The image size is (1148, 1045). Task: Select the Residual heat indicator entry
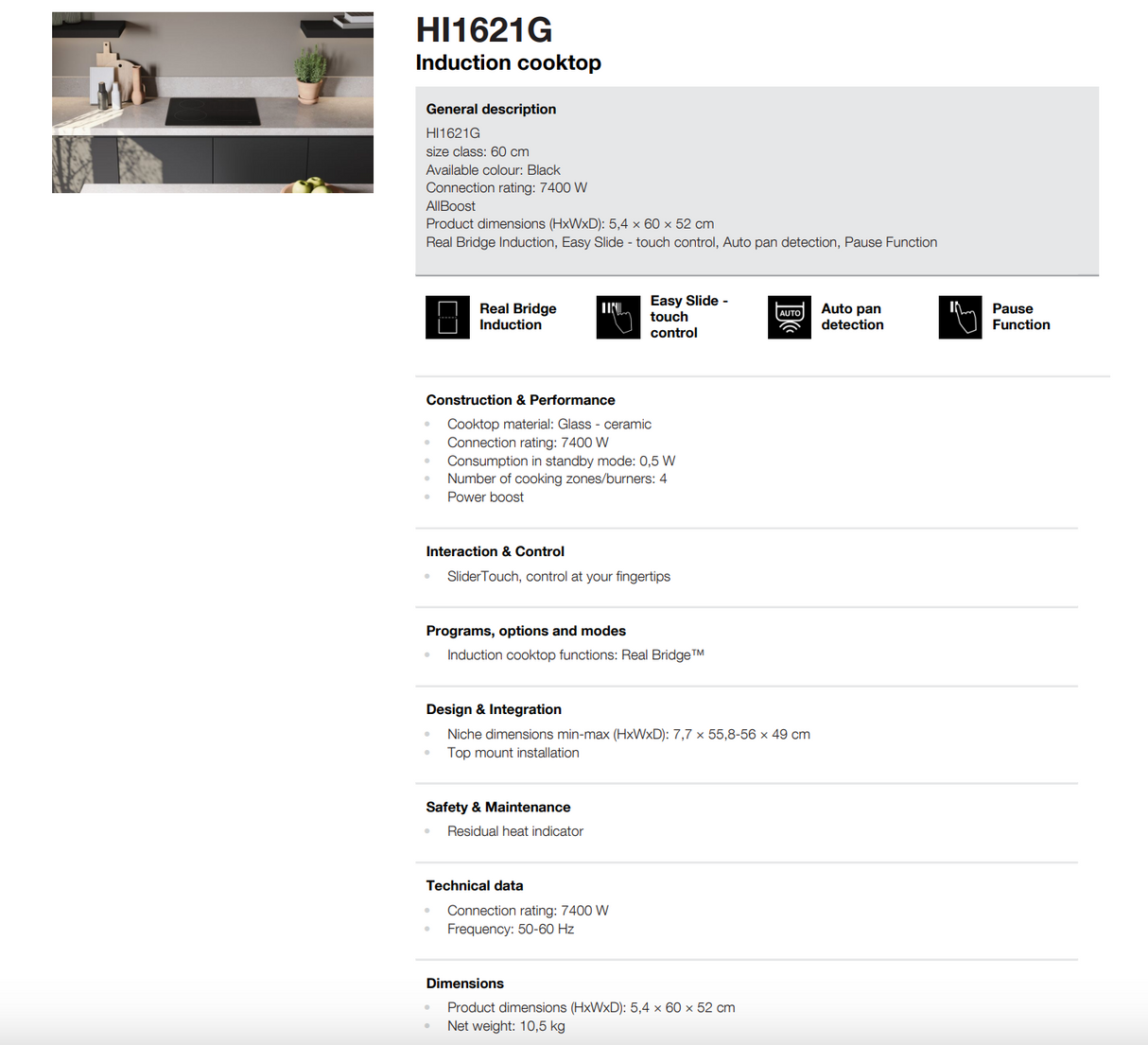pos(514,831)
